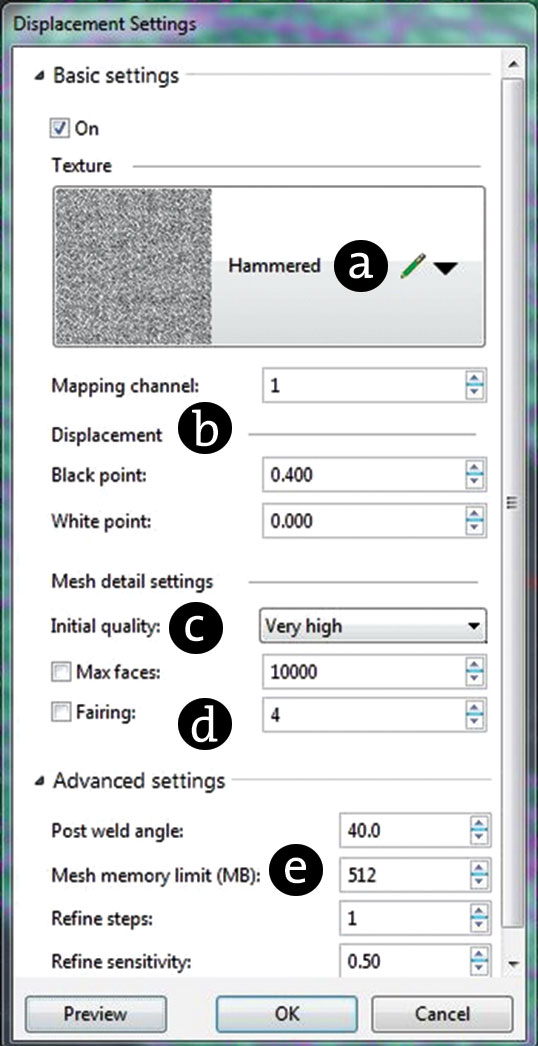Decrease Mesh memory limit with down spinner
538x1046 pixels.
point(479,882)
